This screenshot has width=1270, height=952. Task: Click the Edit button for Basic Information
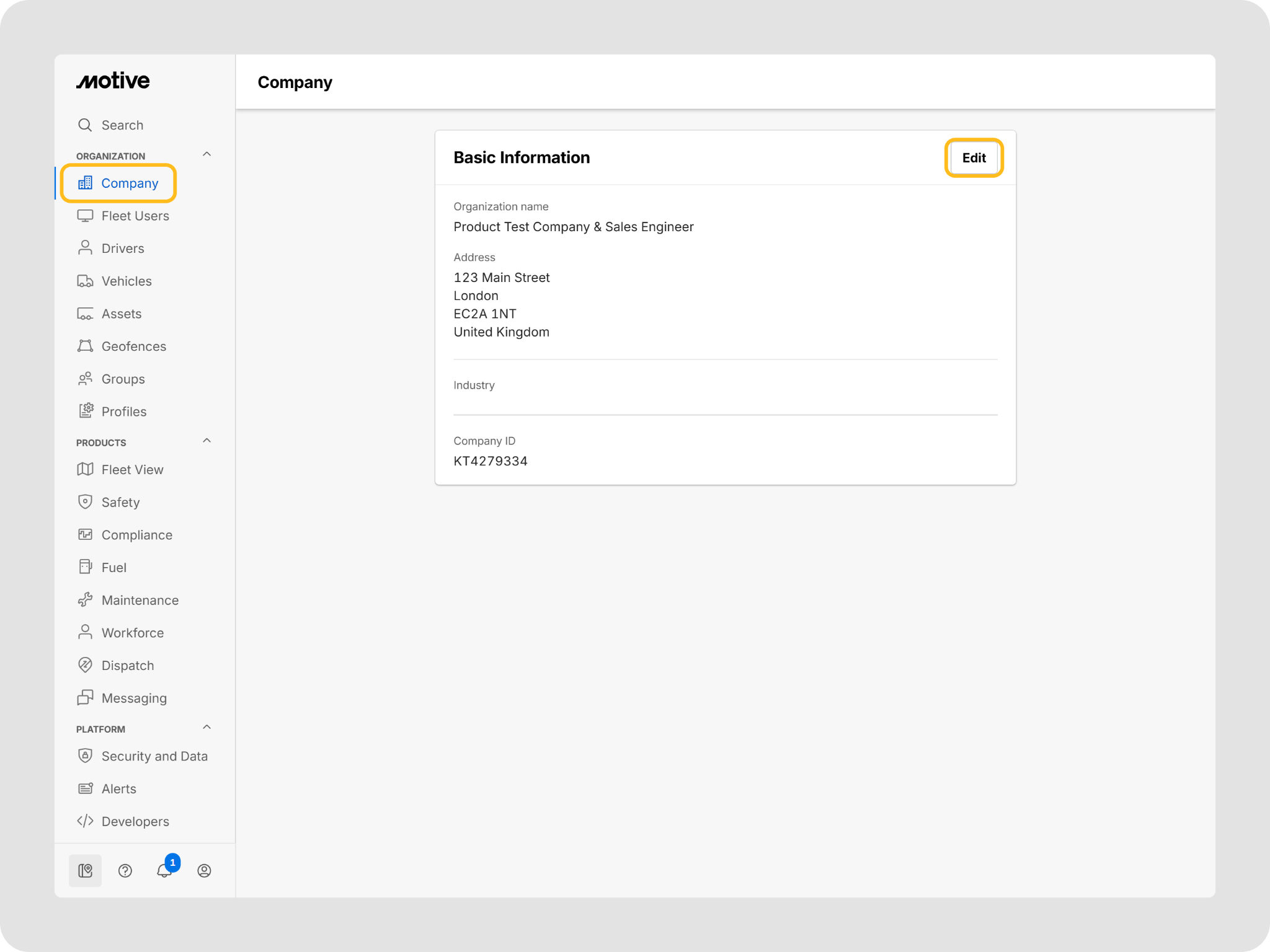pos(974,158)
